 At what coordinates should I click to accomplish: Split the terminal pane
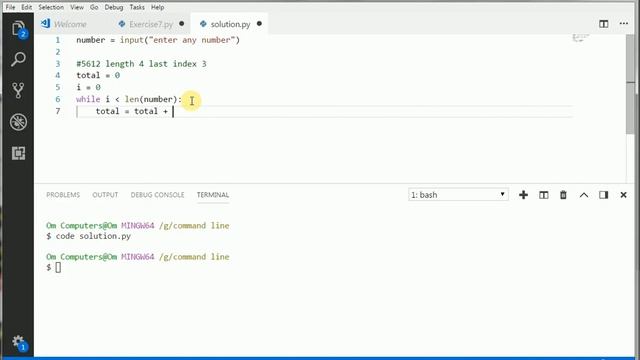543,195
